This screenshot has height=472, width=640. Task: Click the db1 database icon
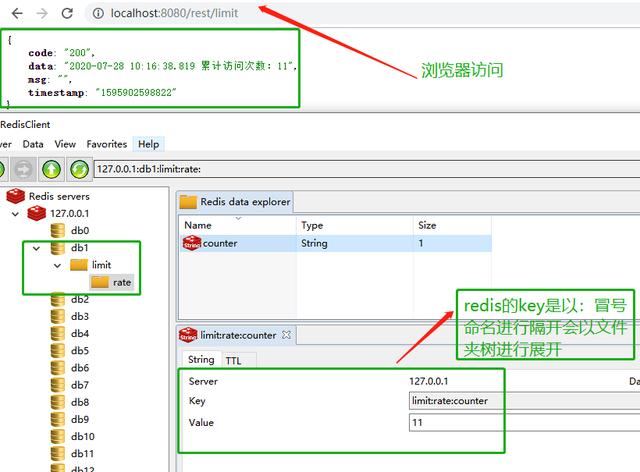tap(58, 247)
